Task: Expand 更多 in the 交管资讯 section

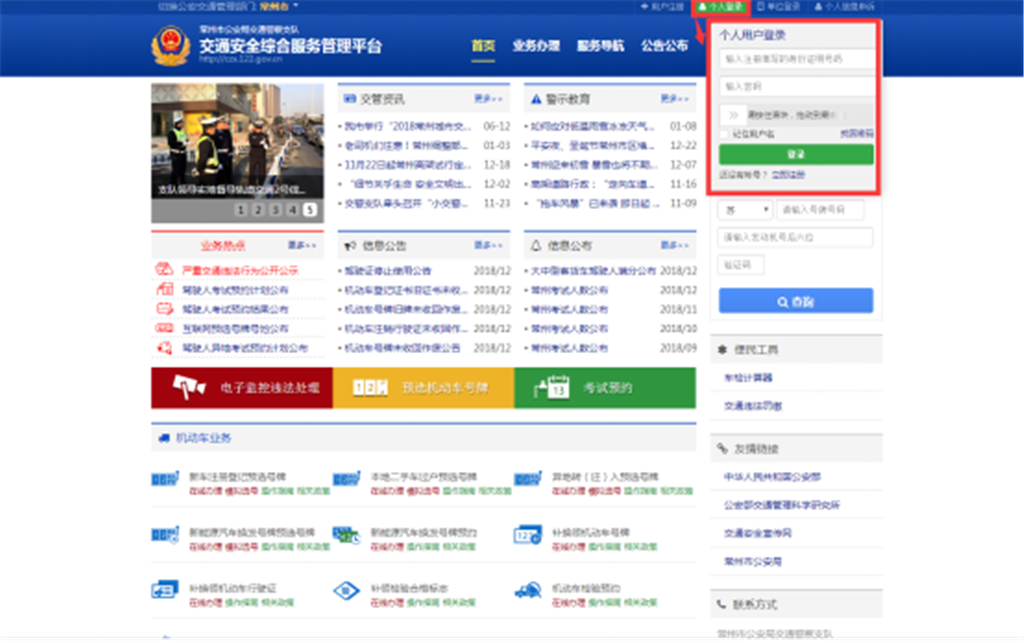Action: pos(487,99)
